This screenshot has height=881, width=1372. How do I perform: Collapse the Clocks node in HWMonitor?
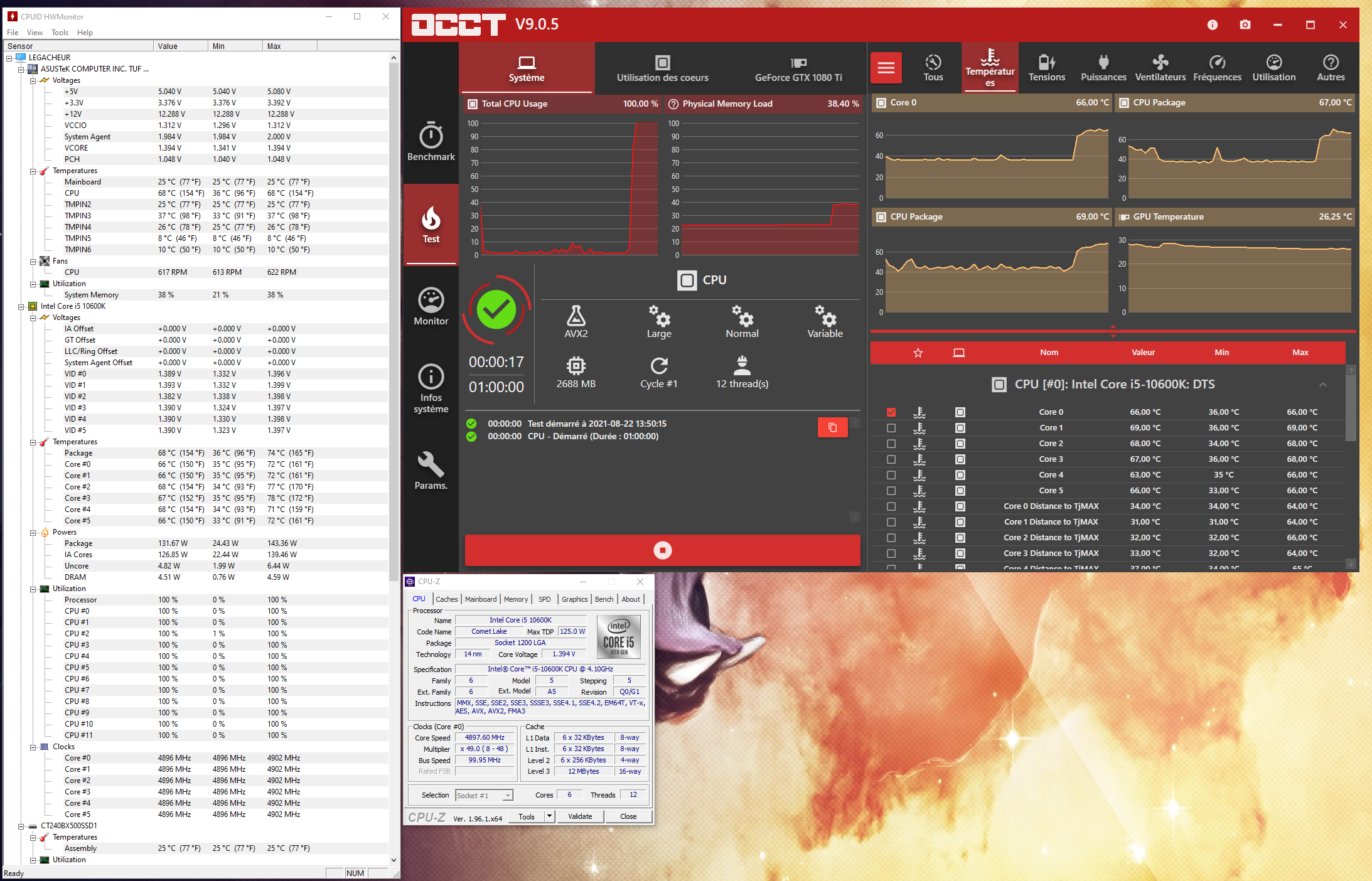pyautogui.click(x=33, y=747)
